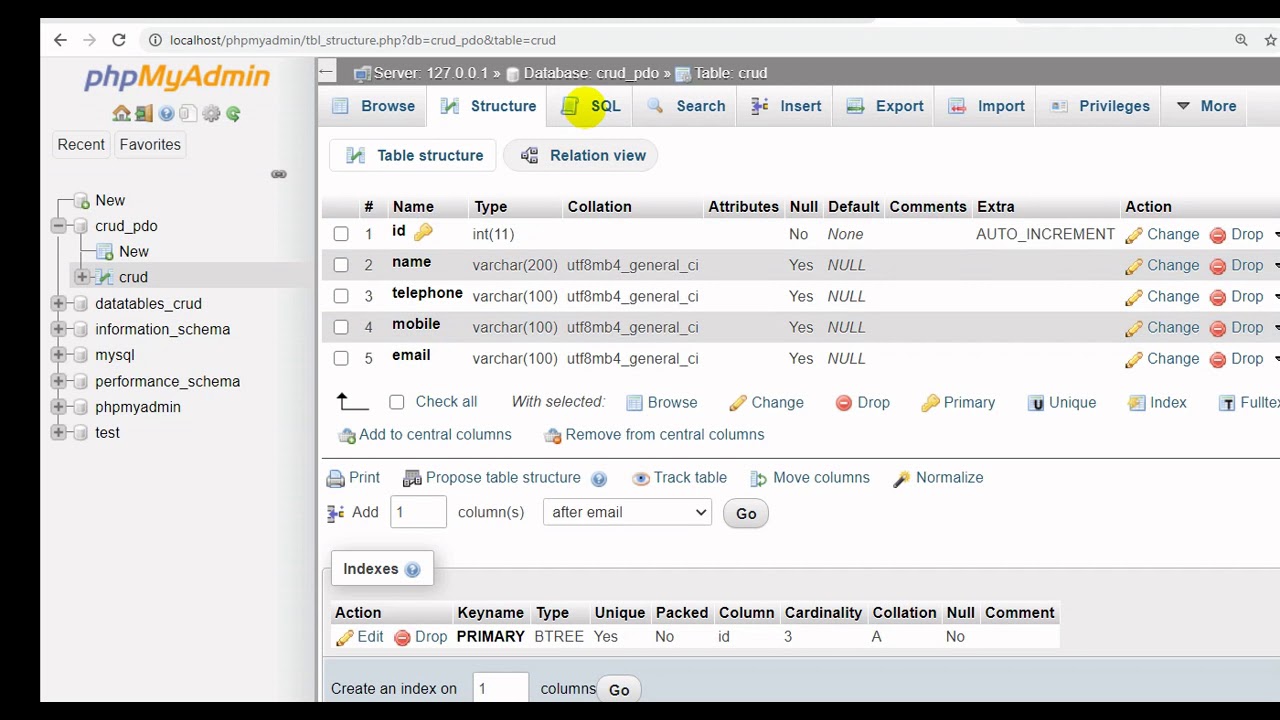The height and width of the screenshot is (720, 1280).
Task: Collapse the crud_pdo database node
Action: (x=59, y=226)
